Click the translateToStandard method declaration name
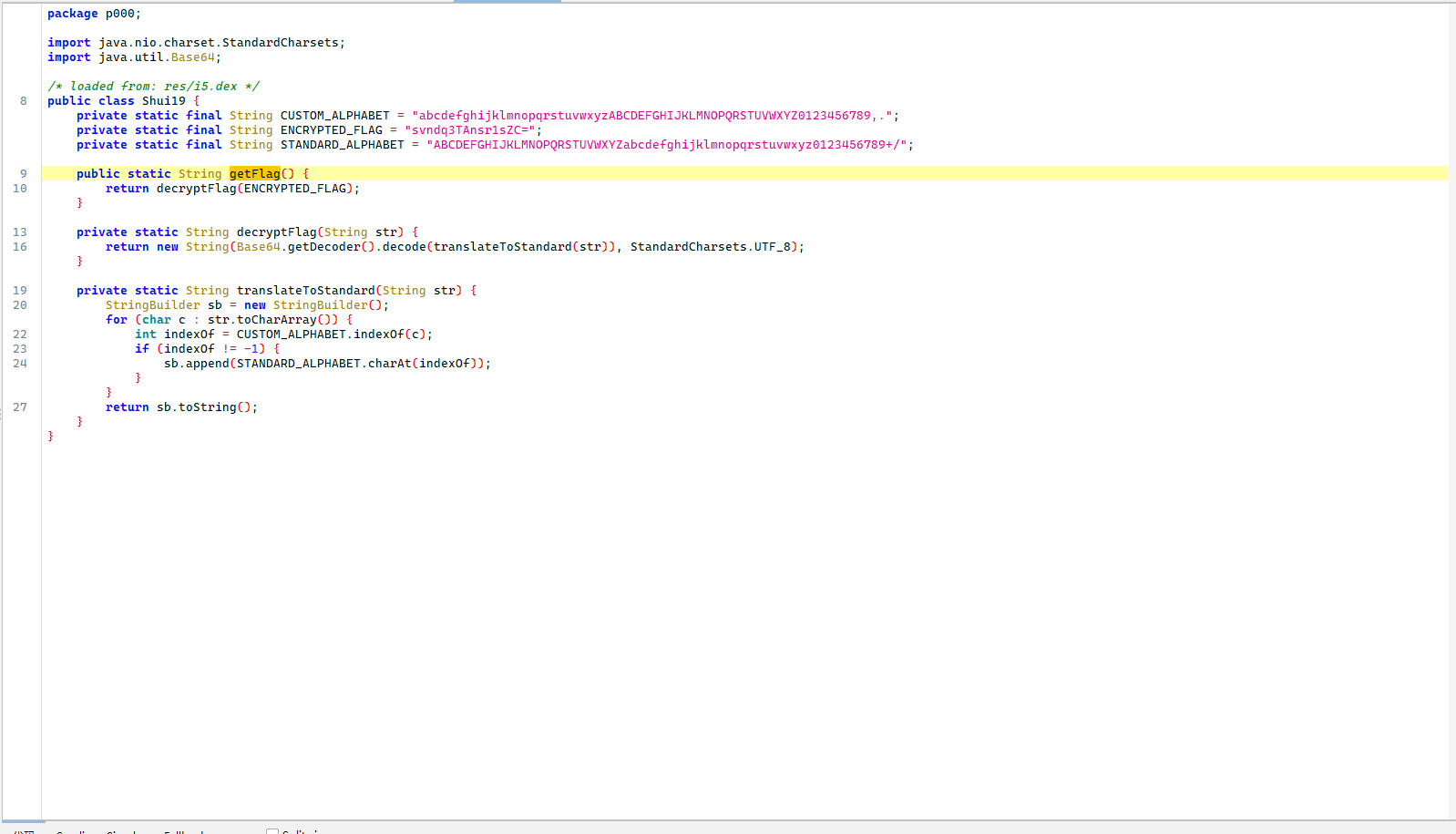 (x=306, y=290)
